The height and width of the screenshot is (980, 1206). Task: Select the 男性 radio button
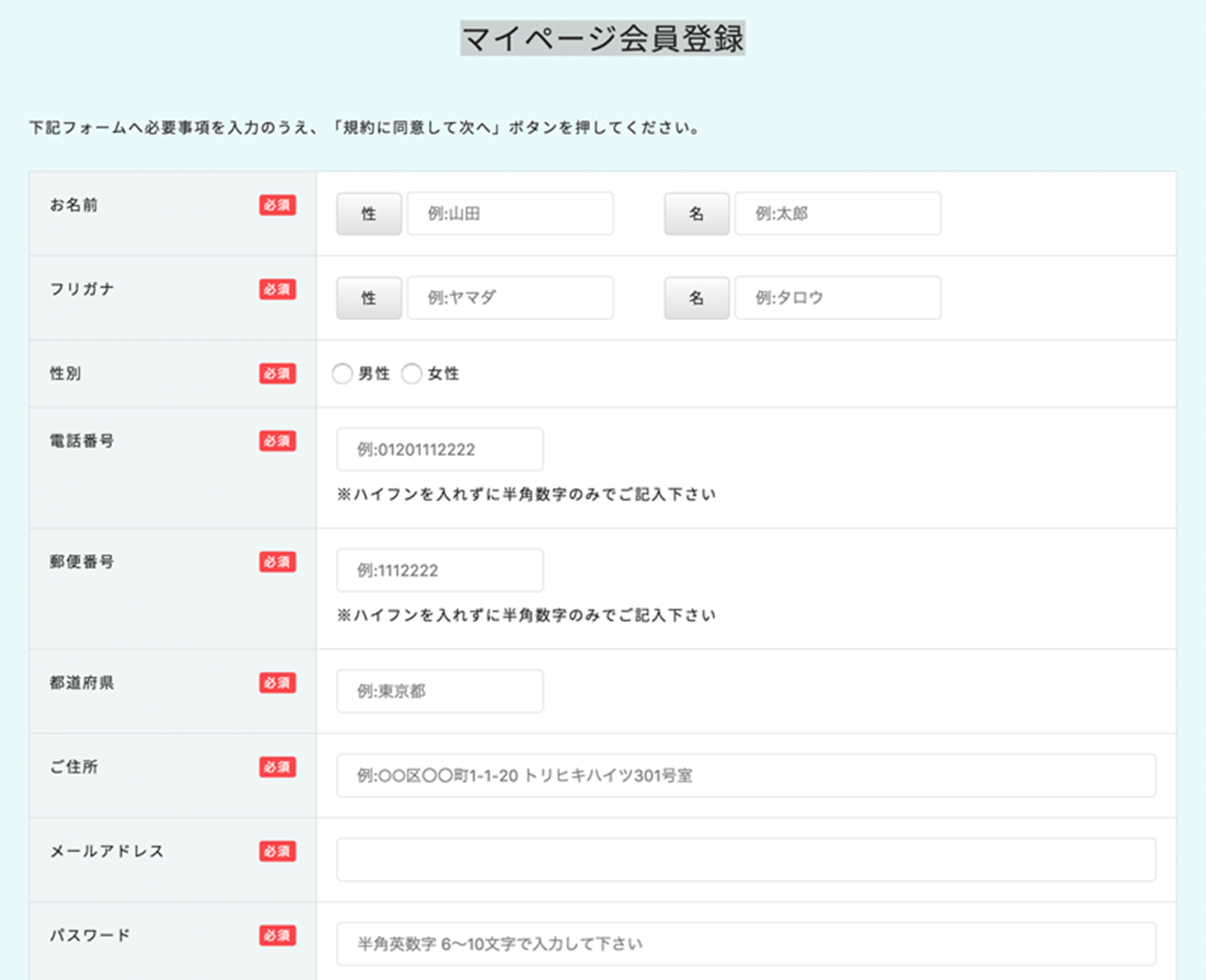click(x=342, y=373)
